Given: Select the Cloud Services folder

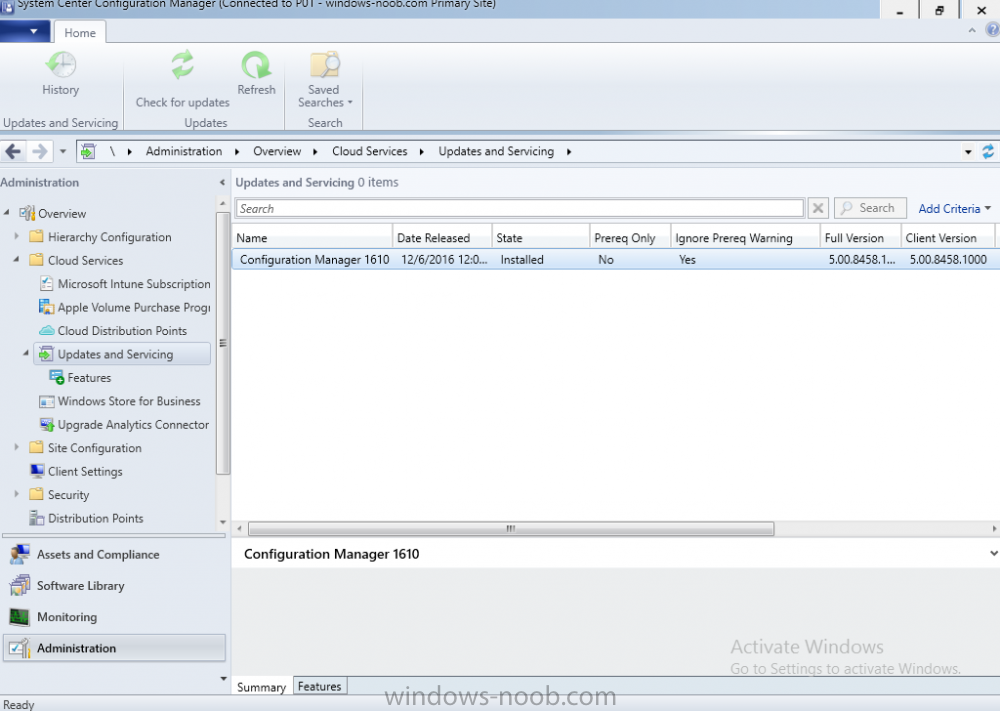Looking at the screenshot, I should coord(77,260).
